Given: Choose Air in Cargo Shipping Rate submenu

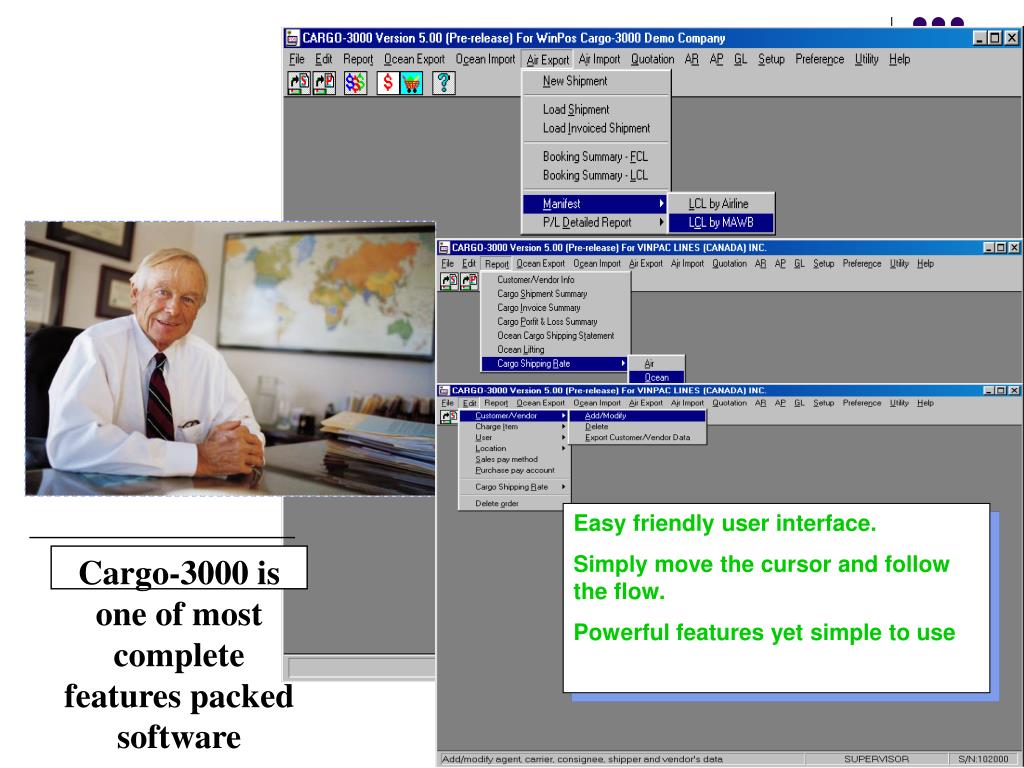Looking at the screenshot, I should click(x=656, y=364).
